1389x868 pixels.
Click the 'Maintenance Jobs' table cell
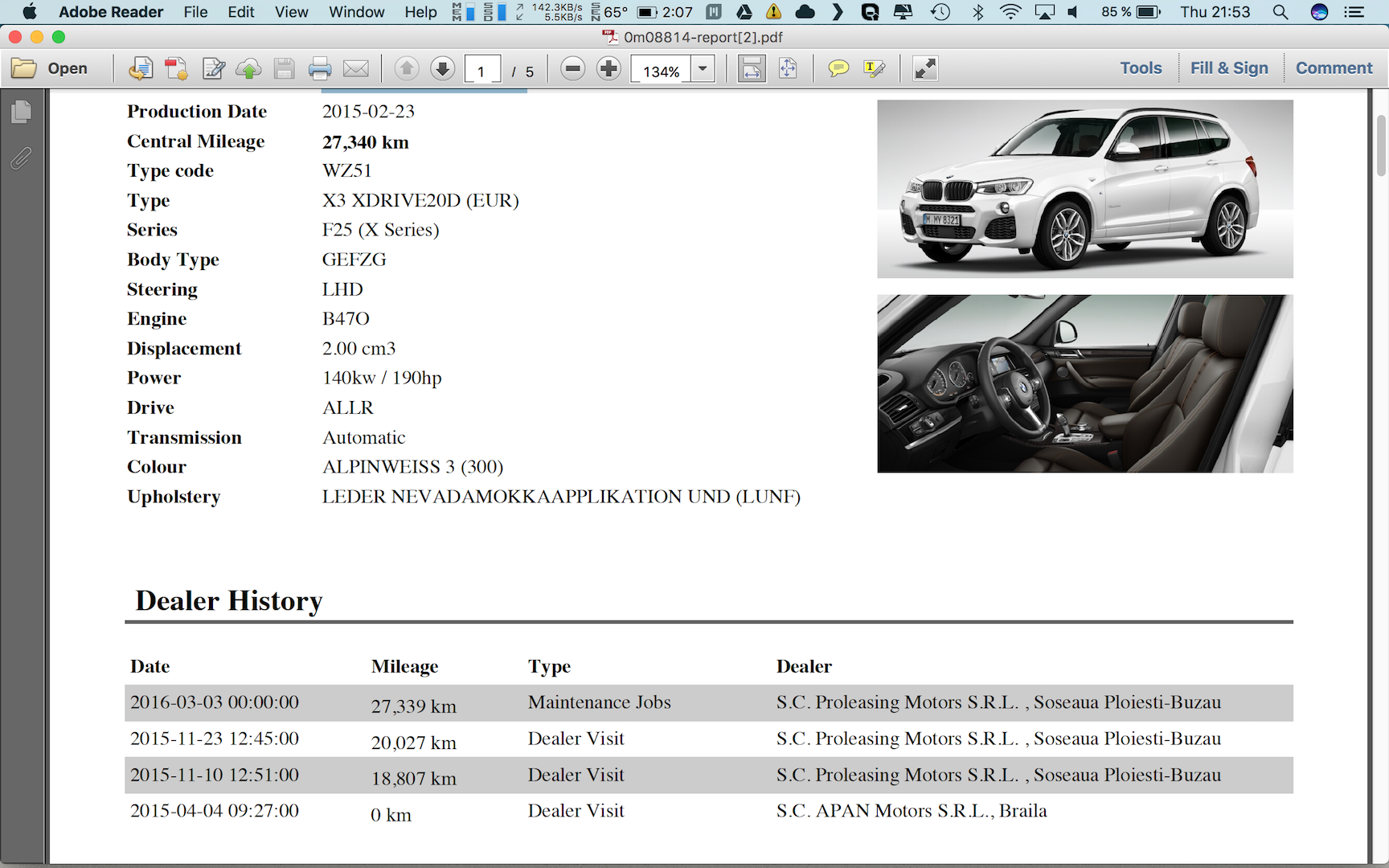(600, 702)
